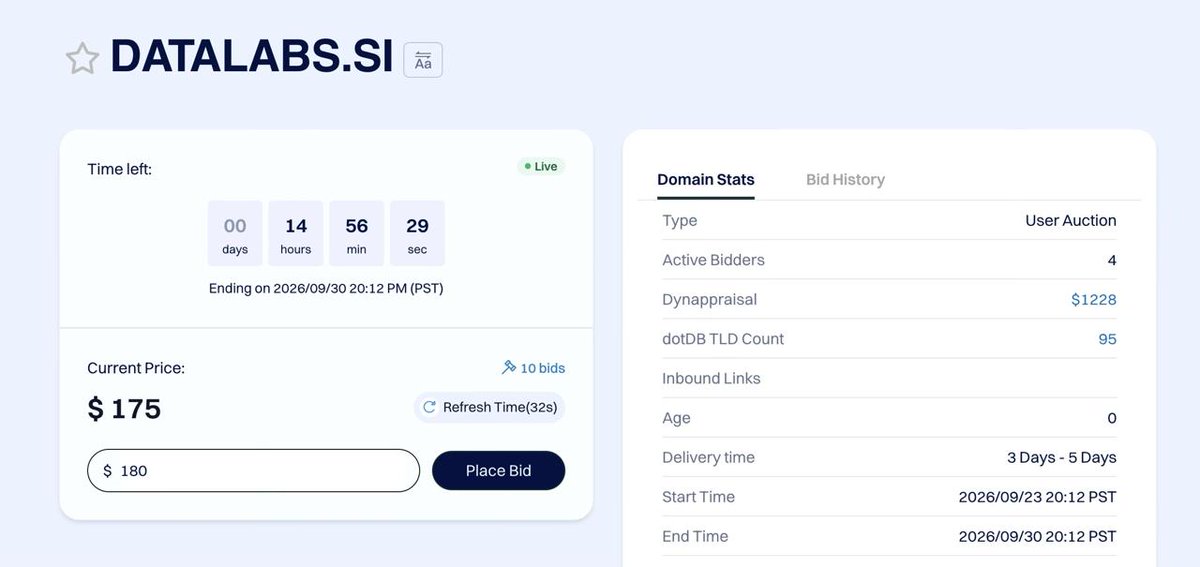Screen dimensions: 1200x567
Task: Open the dotDB TLD Count value 95
Action: 1107,339
